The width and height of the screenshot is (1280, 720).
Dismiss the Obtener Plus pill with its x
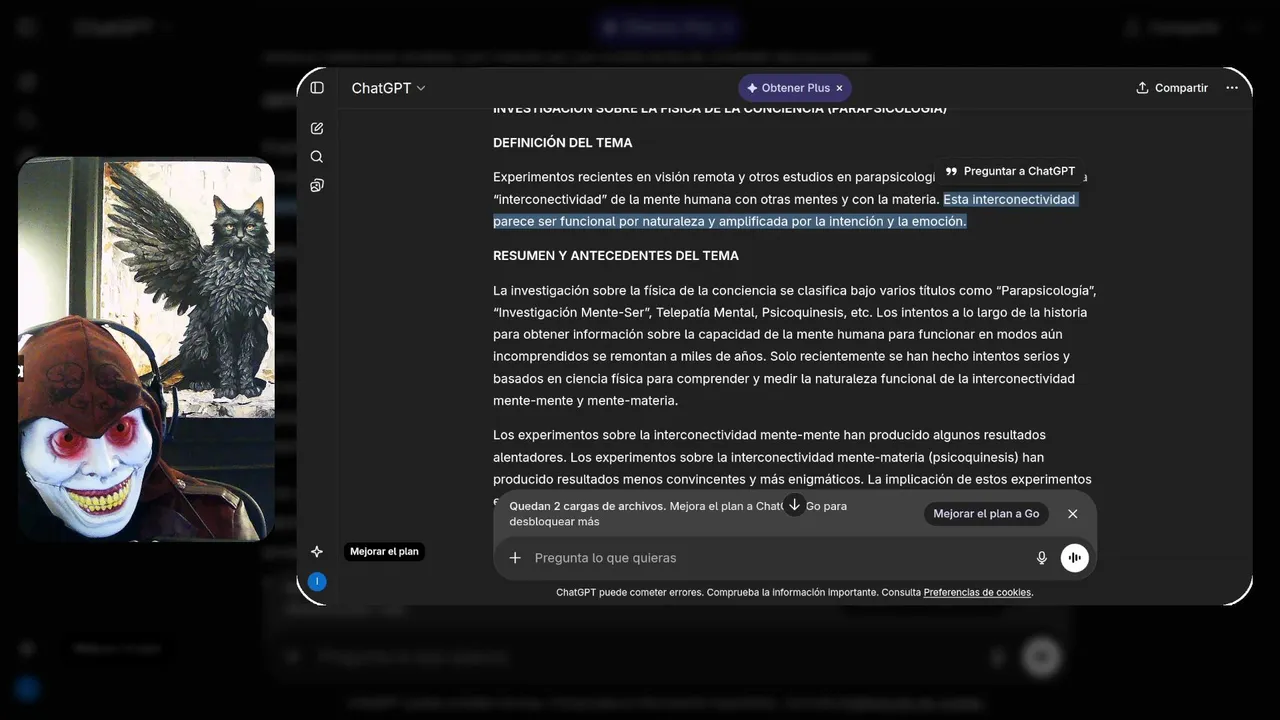(839, 88)
